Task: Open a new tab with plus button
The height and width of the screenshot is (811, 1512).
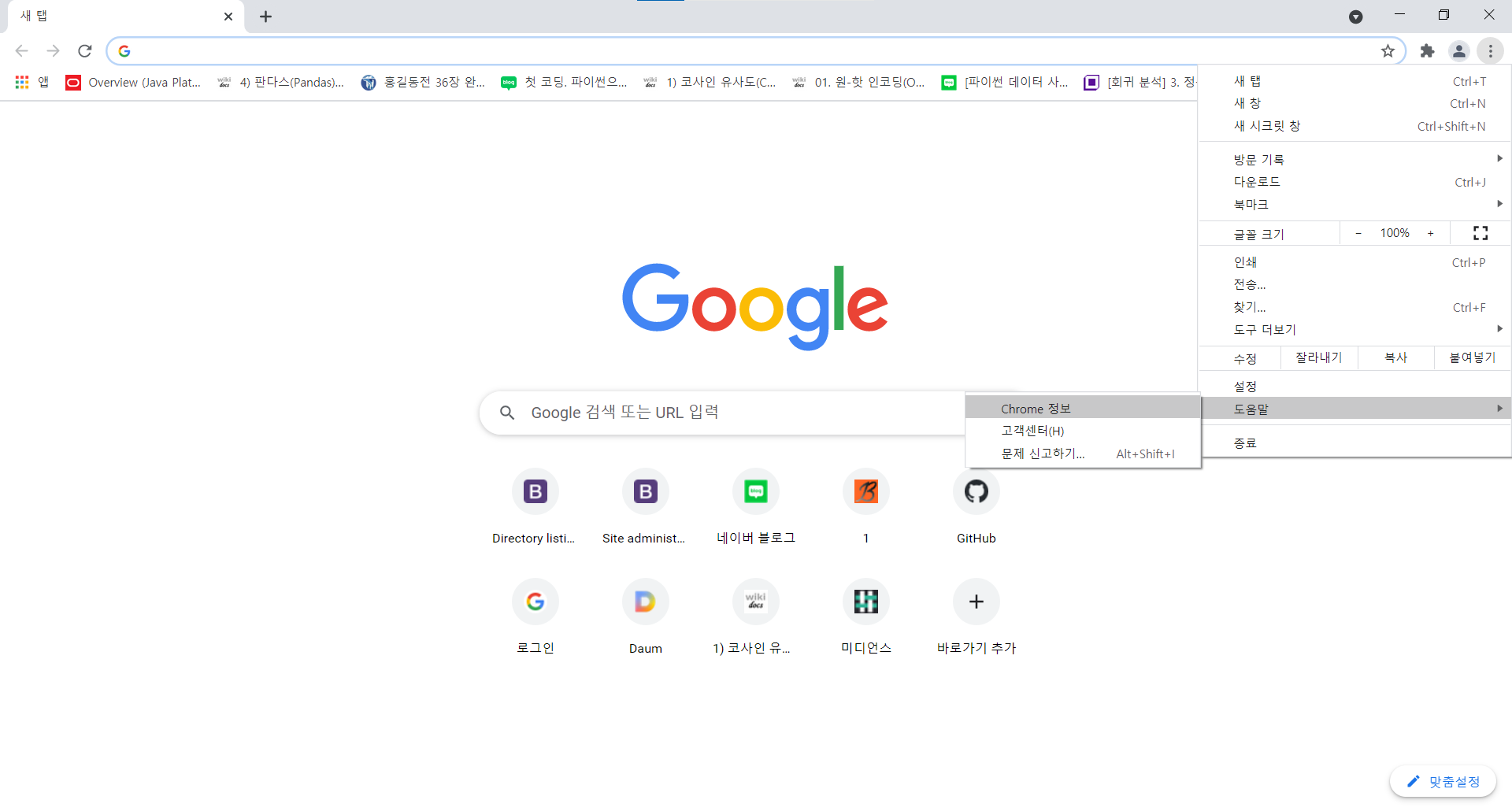Action: pyautogui.click(x=266, y=17)
